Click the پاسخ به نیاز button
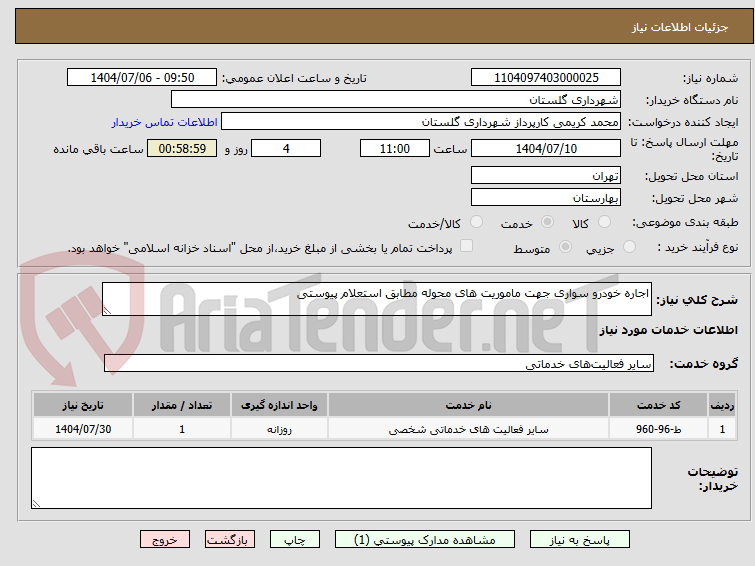Image resolution: width=755 pixels, height=566 pixels. [580, 540]
